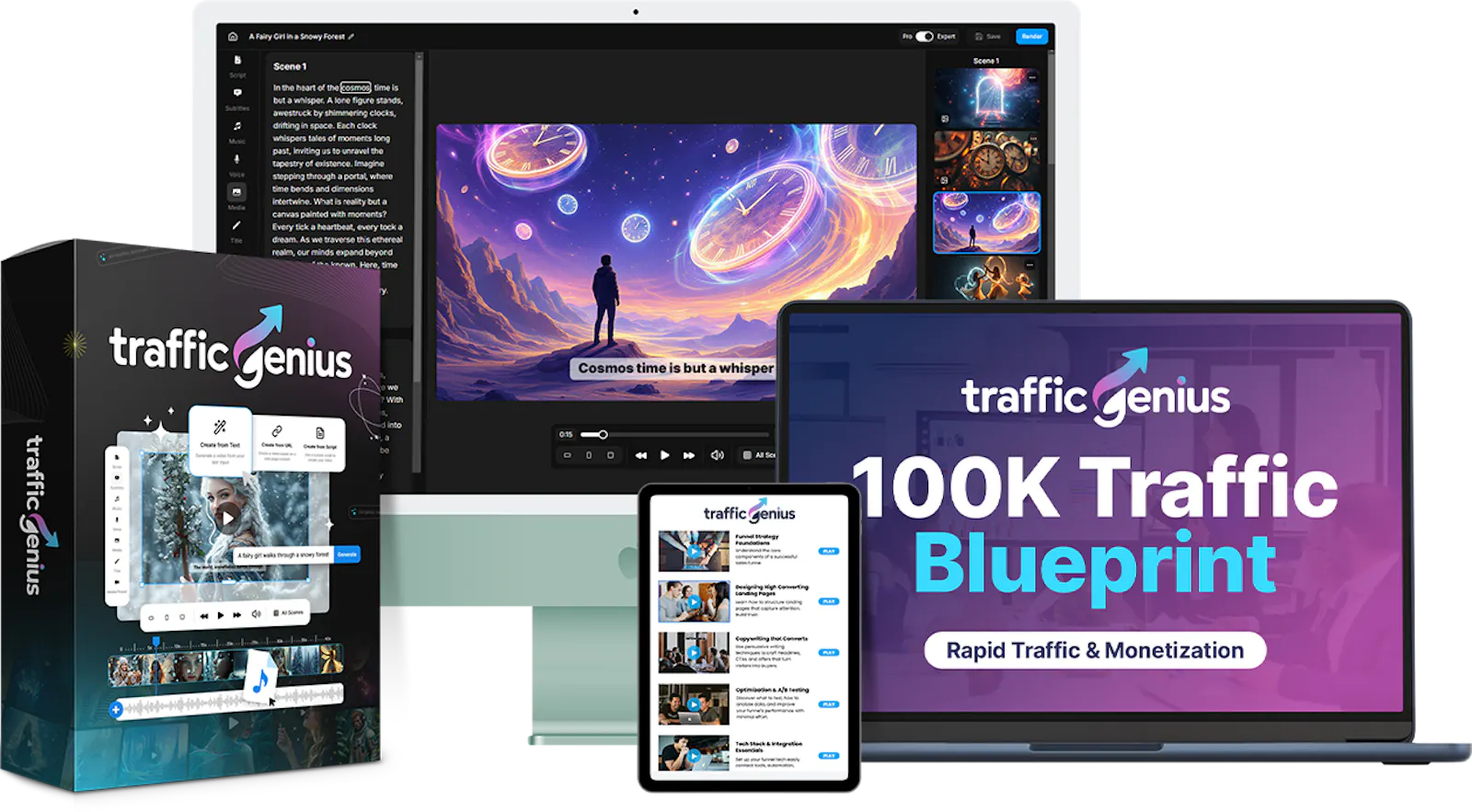Open the Voice panel in the editor sidebar
The height and width of the screenshot is (812, 1472).
click(x=237, y=165)
